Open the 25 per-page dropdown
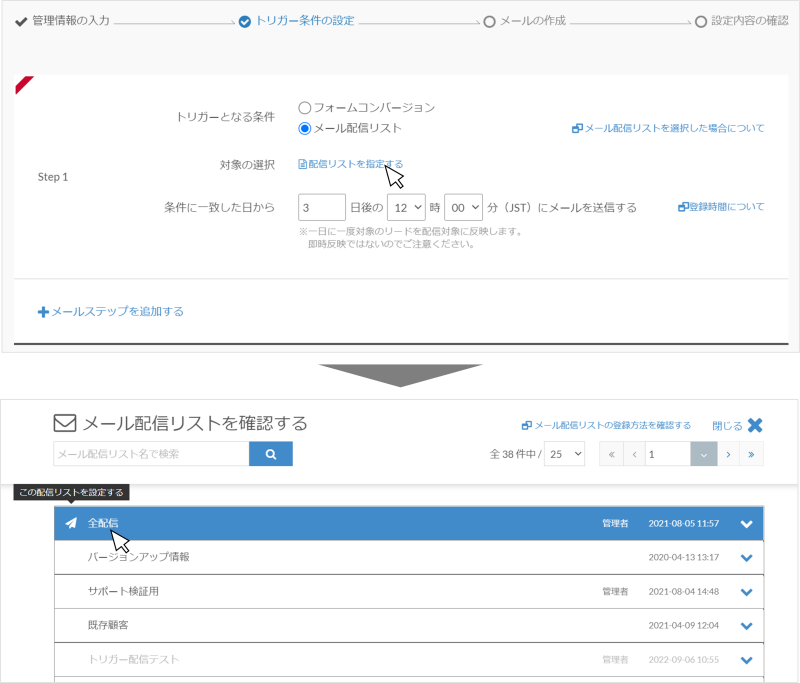The width and height of the screenshot is (800, 683). click(564, 454)
